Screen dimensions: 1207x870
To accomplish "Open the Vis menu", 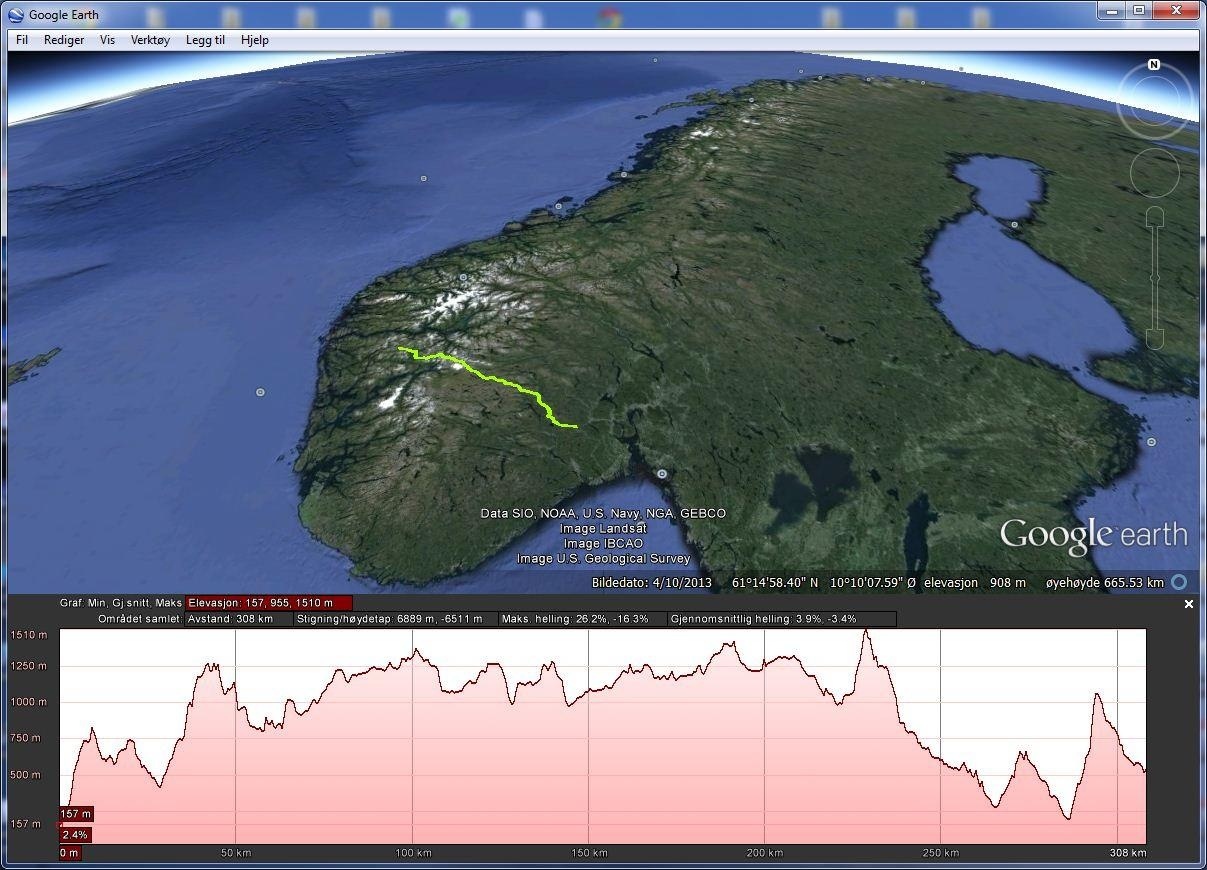I will point(107,40).
